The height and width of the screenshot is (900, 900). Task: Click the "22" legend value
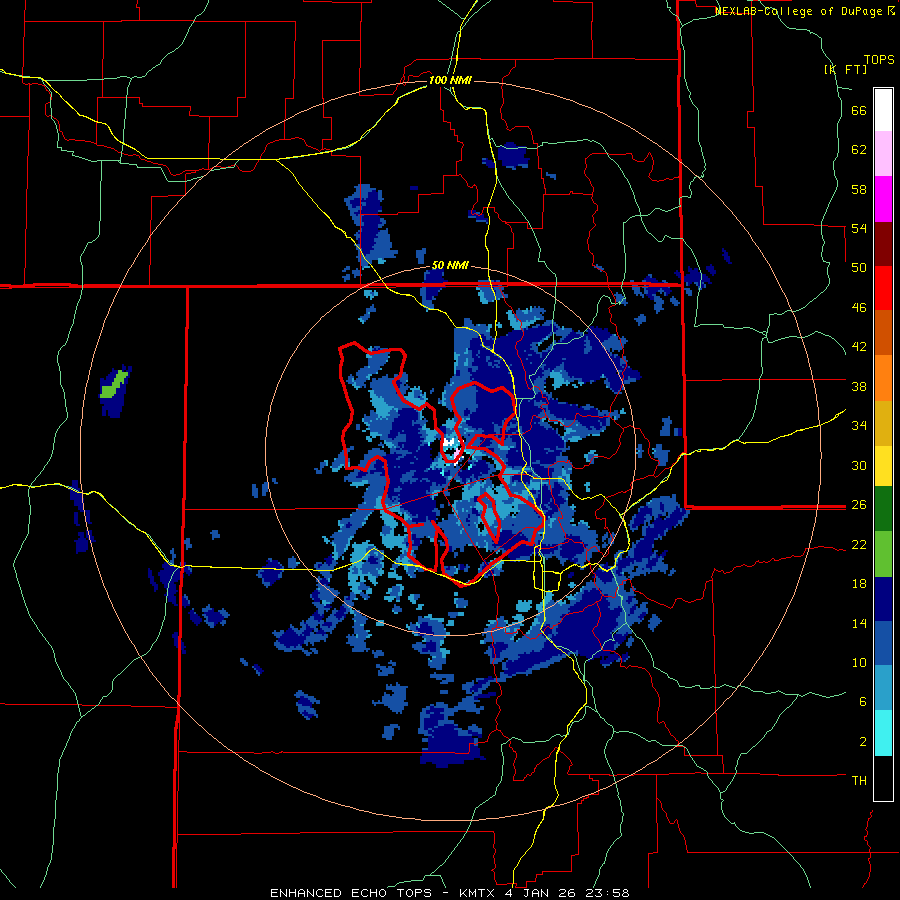pyautogui.click(x=859, y=544)
